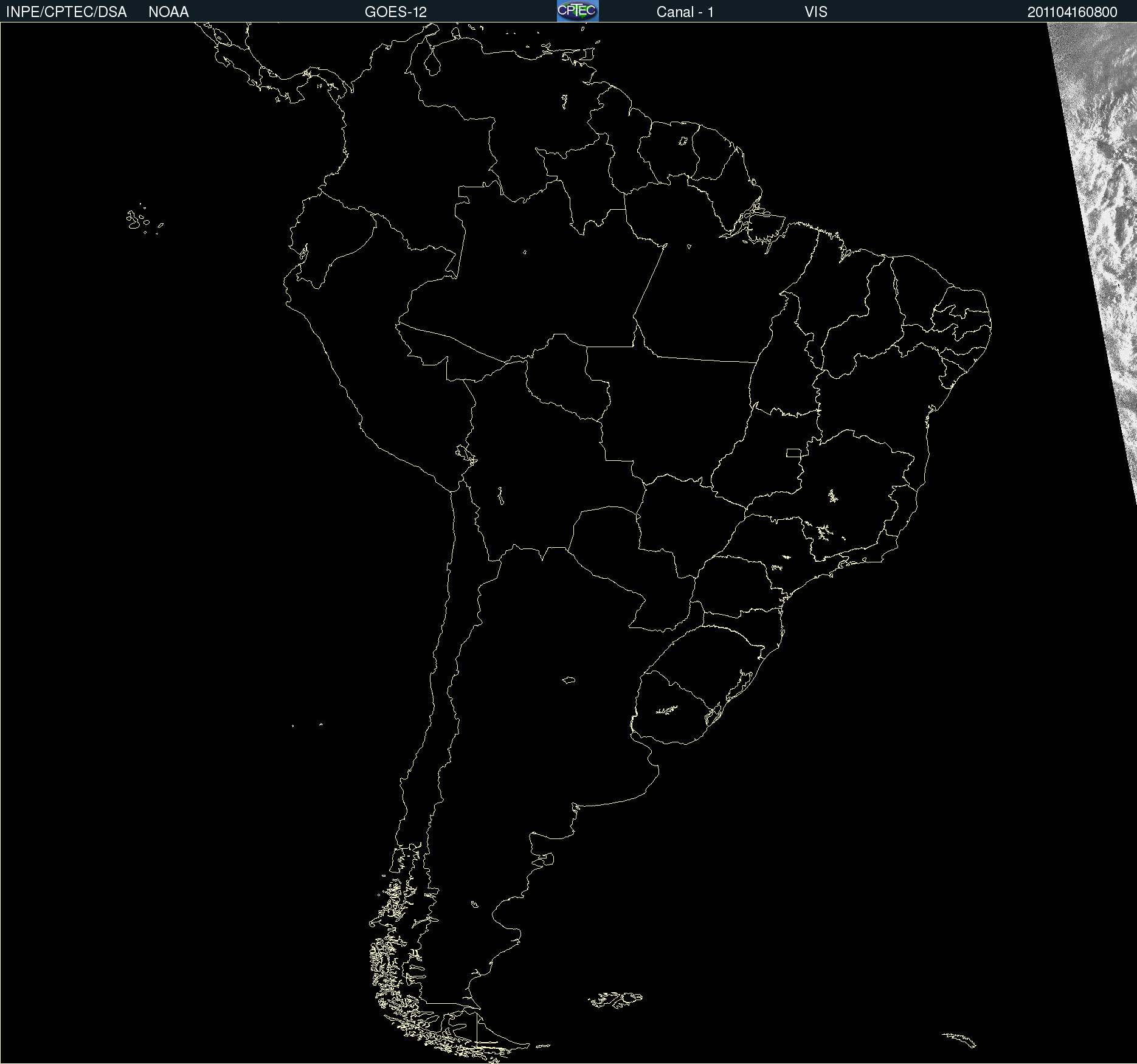This screenshot has width=1137, height=1064.
Task: Click the VIS channel label
Action: point(816,12)
